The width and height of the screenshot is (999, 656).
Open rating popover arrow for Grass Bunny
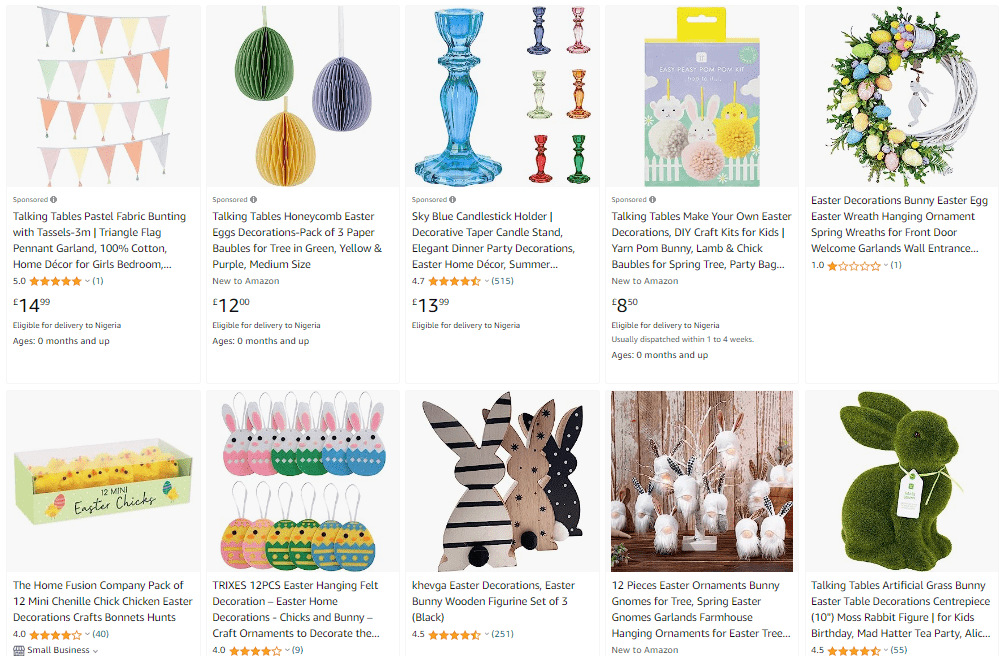coord(886,650)
